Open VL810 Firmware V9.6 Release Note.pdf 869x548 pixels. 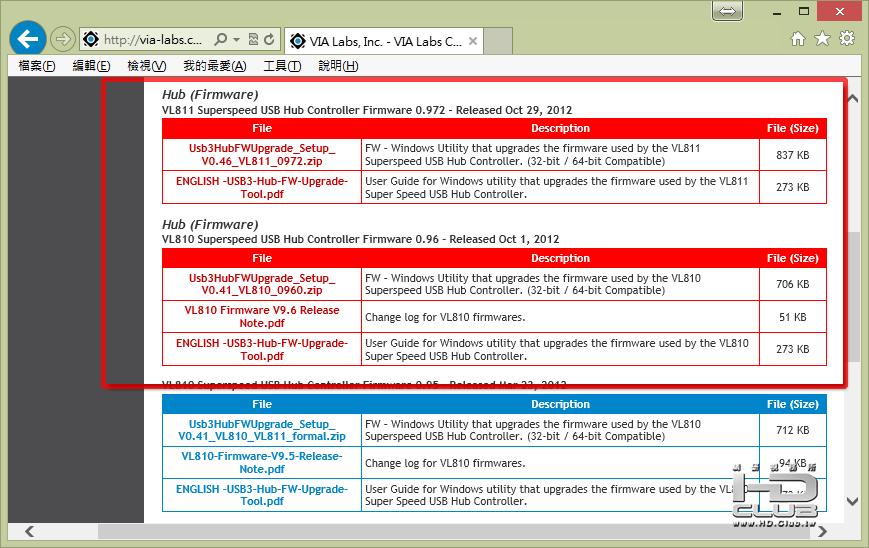click(262, 316)
